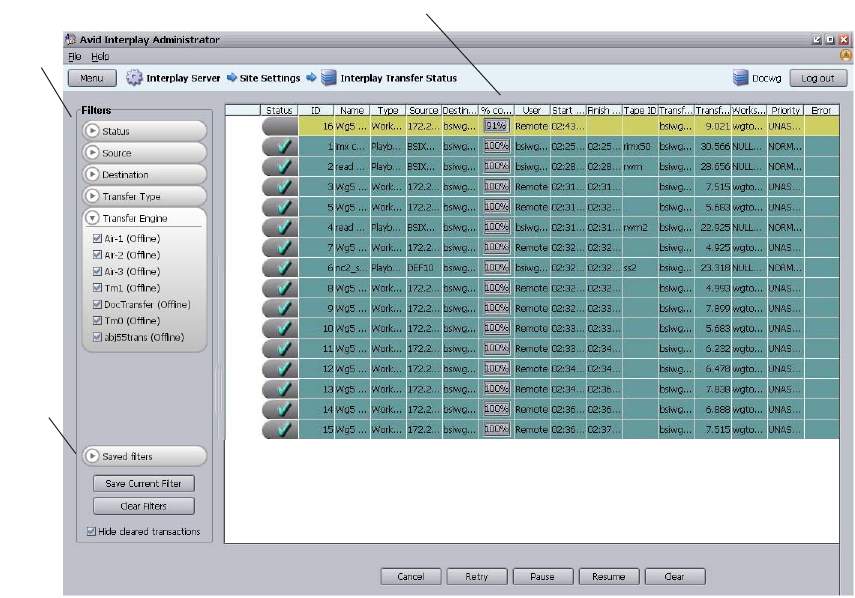Screen dimensions: 855x598
Task: Click the Menu button
Action: [x=92, y=78]
